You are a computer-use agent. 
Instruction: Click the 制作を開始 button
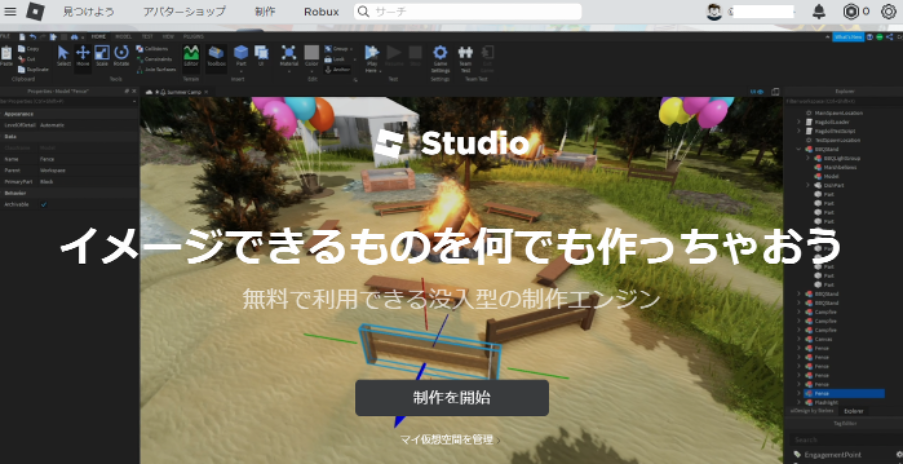[x=452, y=397]
